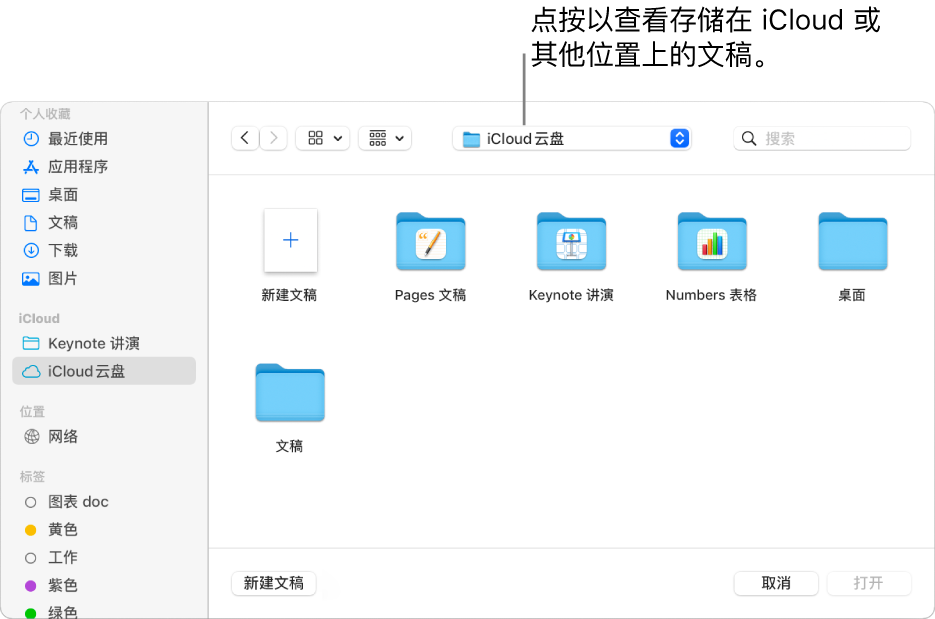Click the folder icon in the location pop-up
This screenshot has width=935, height=619.
[472, 140]
